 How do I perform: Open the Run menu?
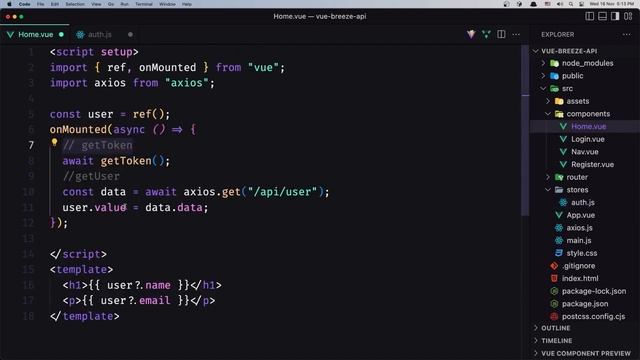[124, 4]
